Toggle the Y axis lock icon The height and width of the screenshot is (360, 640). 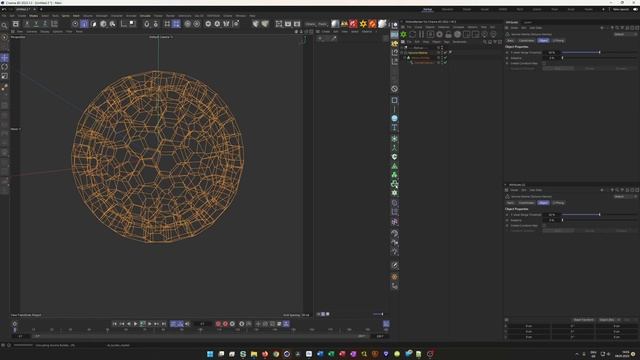pyautogui.click(x=36, y=24)
